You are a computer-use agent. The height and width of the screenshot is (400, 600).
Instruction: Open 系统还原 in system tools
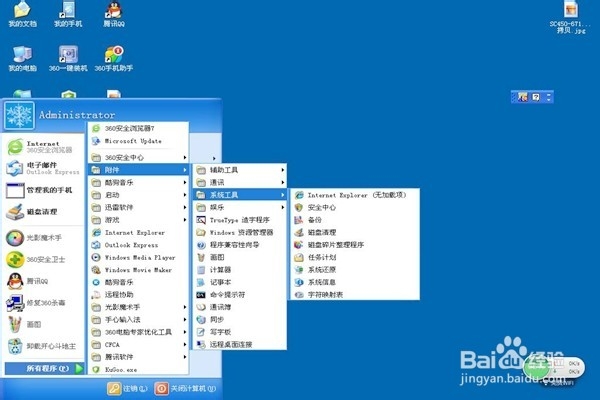[x=355, y=270]
